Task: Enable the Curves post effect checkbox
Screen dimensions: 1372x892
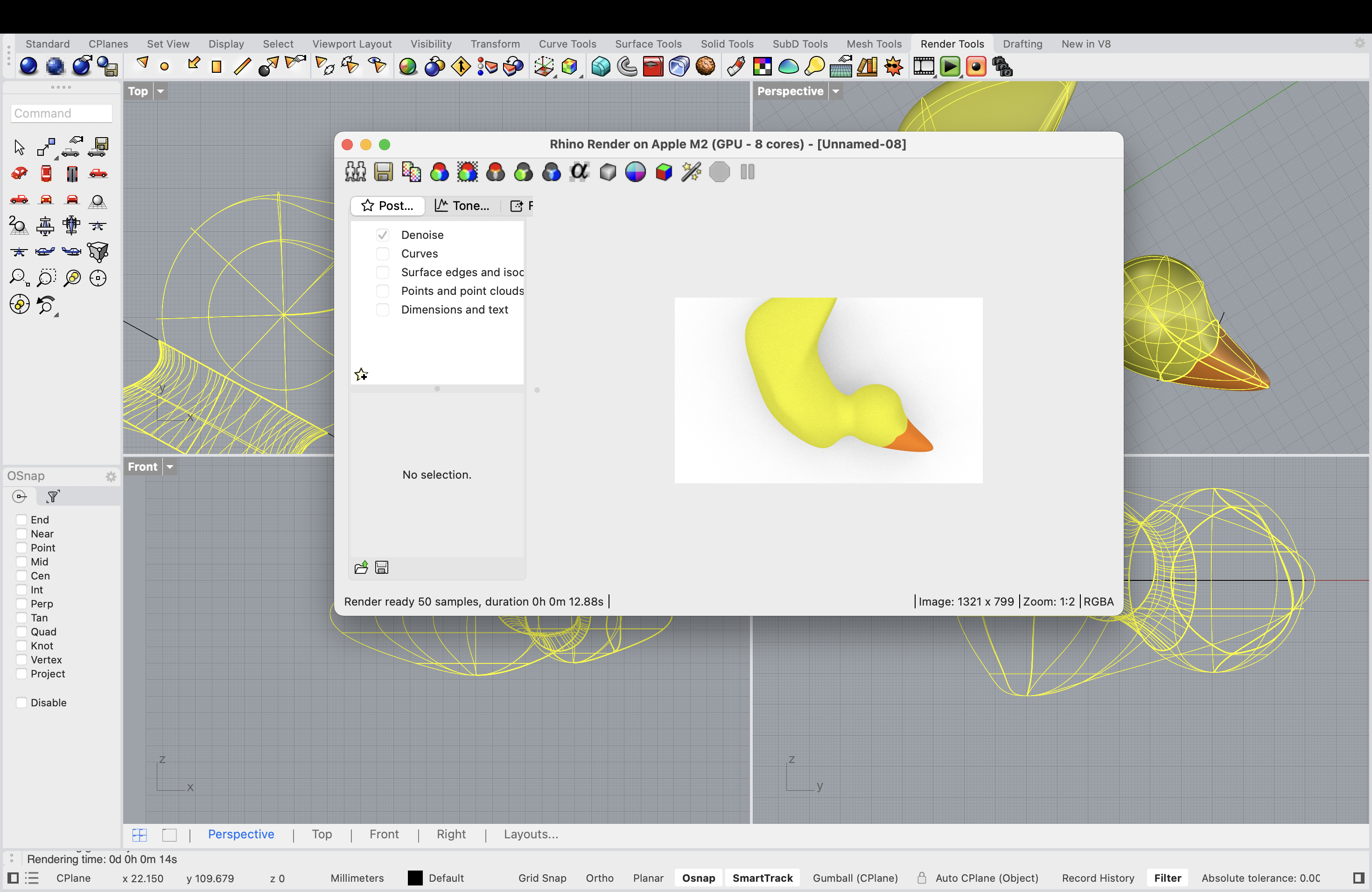Action: [383, 253]
